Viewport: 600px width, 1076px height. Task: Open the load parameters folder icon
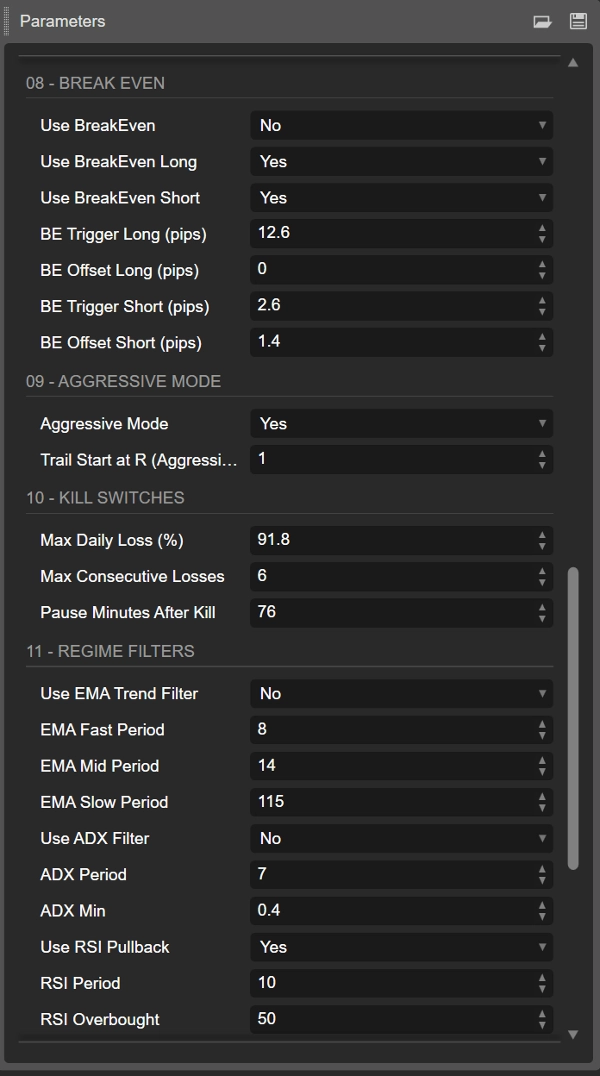click(543, 21)
